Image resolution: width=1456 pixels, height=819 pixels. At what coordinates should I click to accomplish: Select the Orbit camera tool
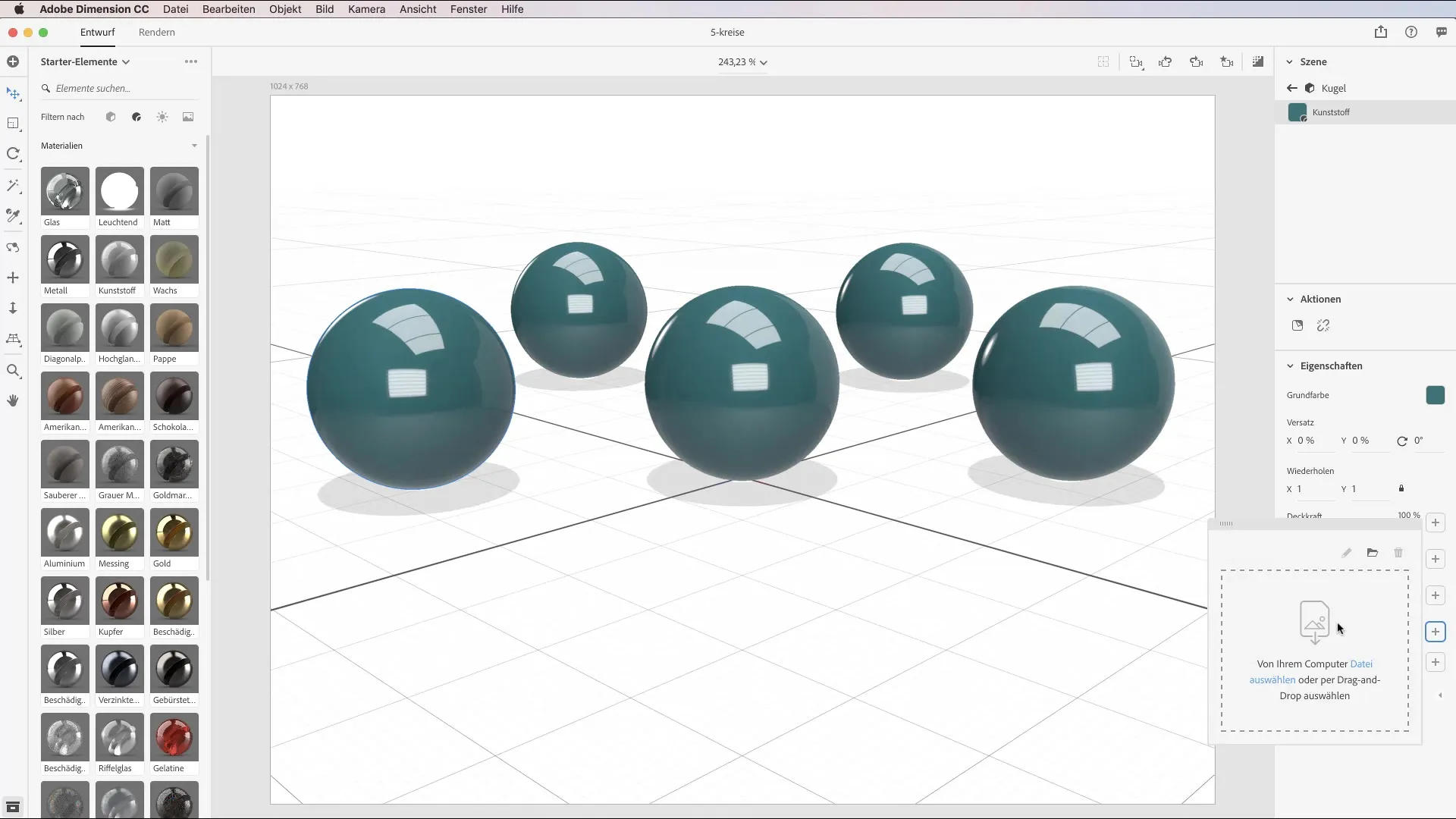pyautogui.click(x=13, y=247)
